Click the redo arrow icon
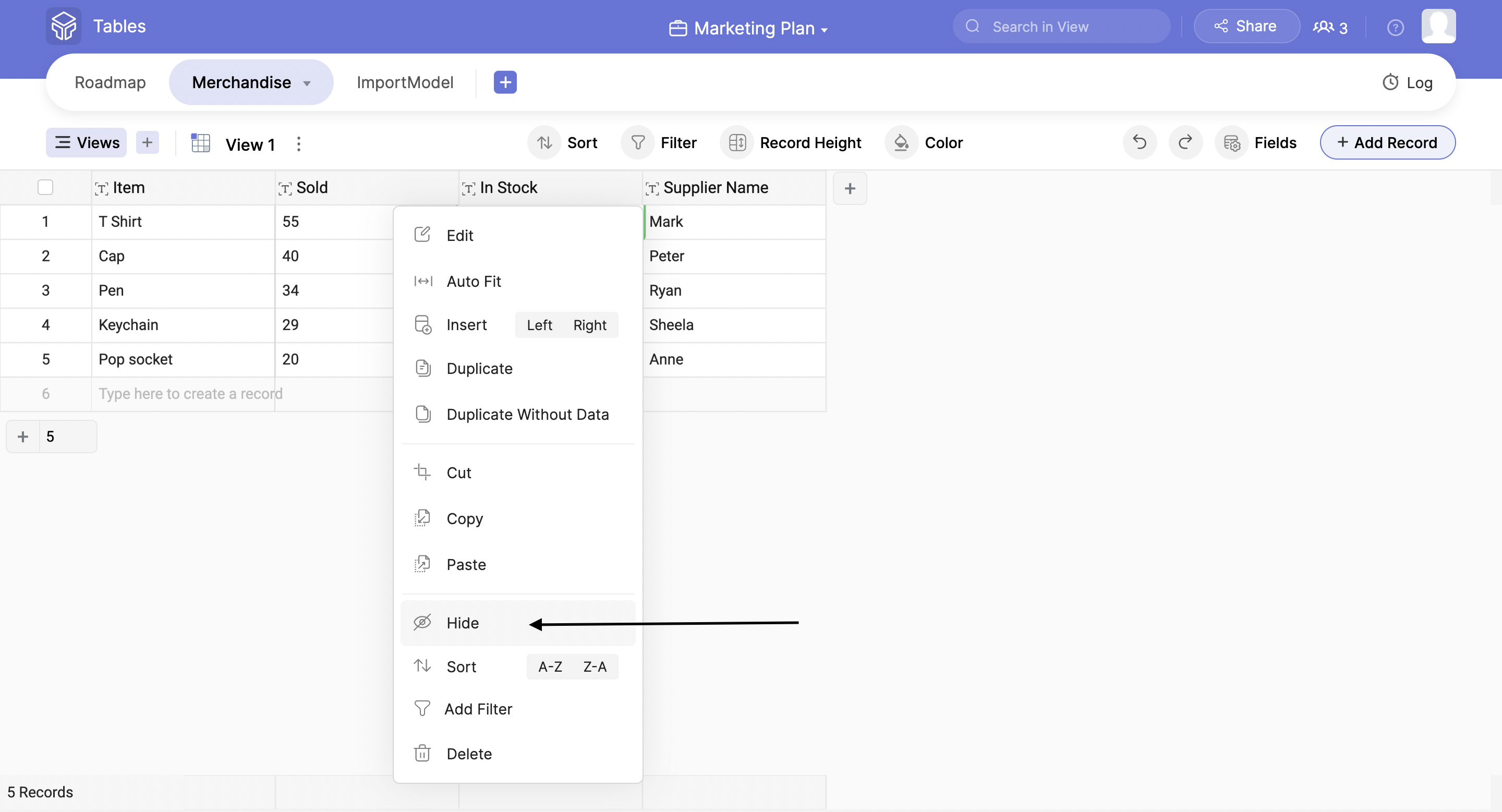The height and width of the screenshot is (812, 1502). pyautogui.click(x=1185, y=142)
